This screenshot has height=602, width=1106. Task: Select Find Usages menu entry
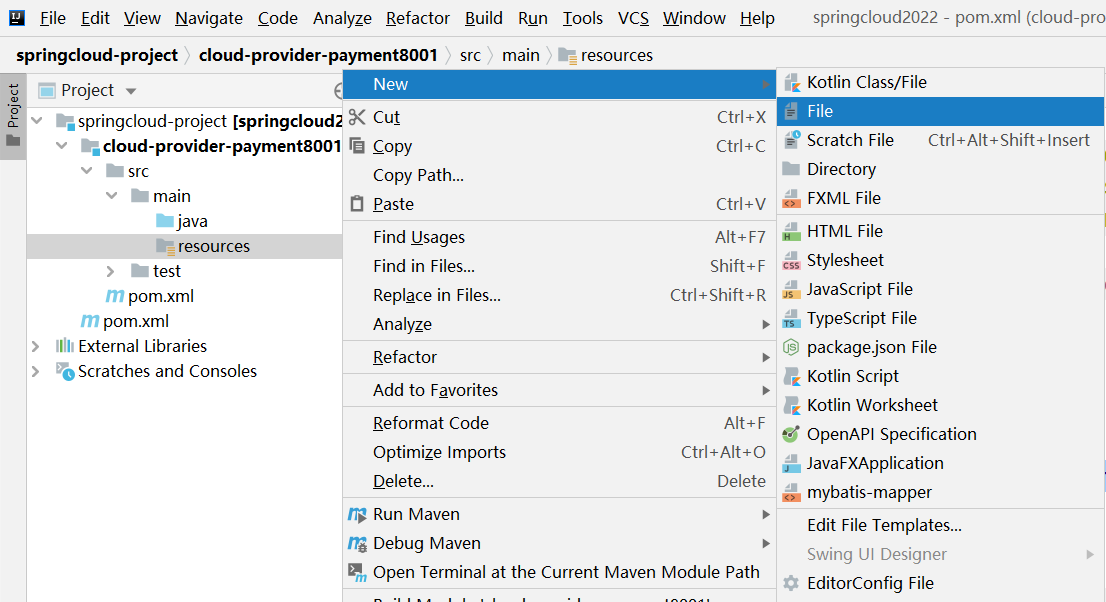559,237
